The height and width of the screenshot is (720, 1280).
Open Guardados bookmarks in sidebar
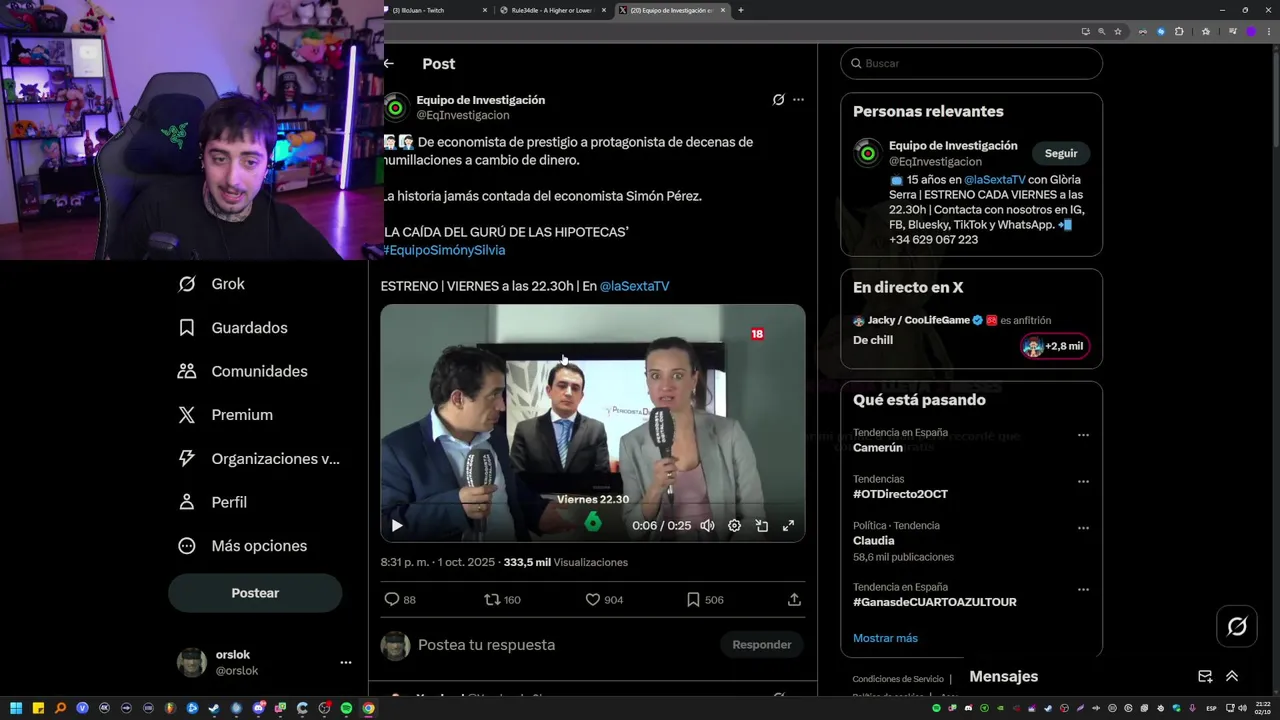coord(233,328)
